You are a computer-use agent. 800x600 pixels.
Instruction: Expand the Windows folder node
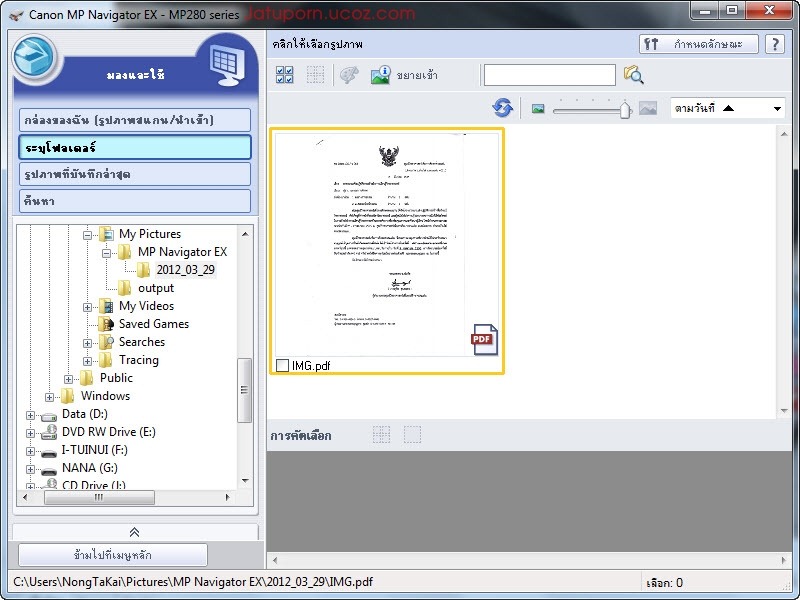pyautogui.click(x=49, y=397)
